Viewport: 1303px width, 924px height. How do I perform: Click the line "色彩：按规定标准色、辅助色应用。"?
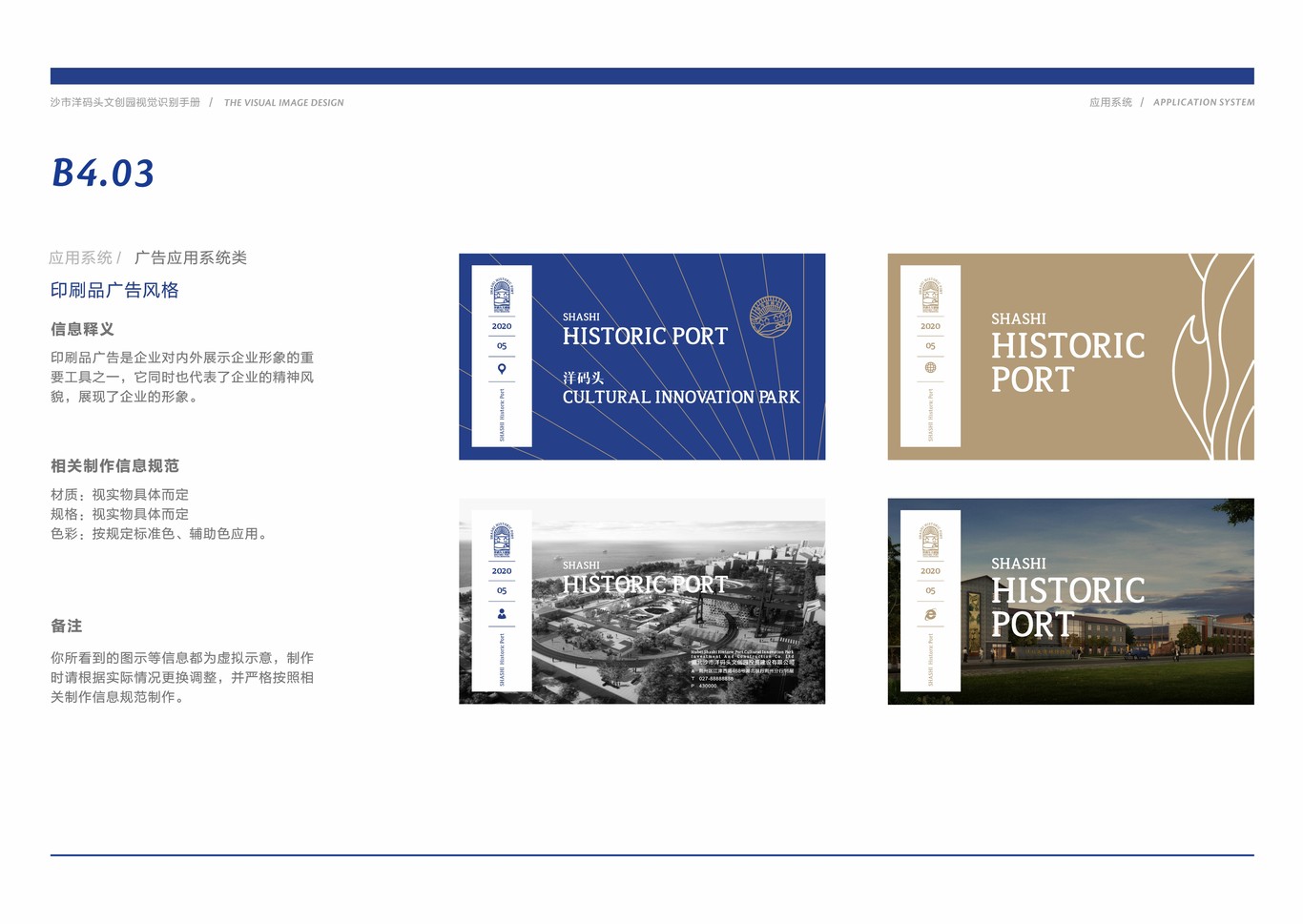[x=161, y=534]
